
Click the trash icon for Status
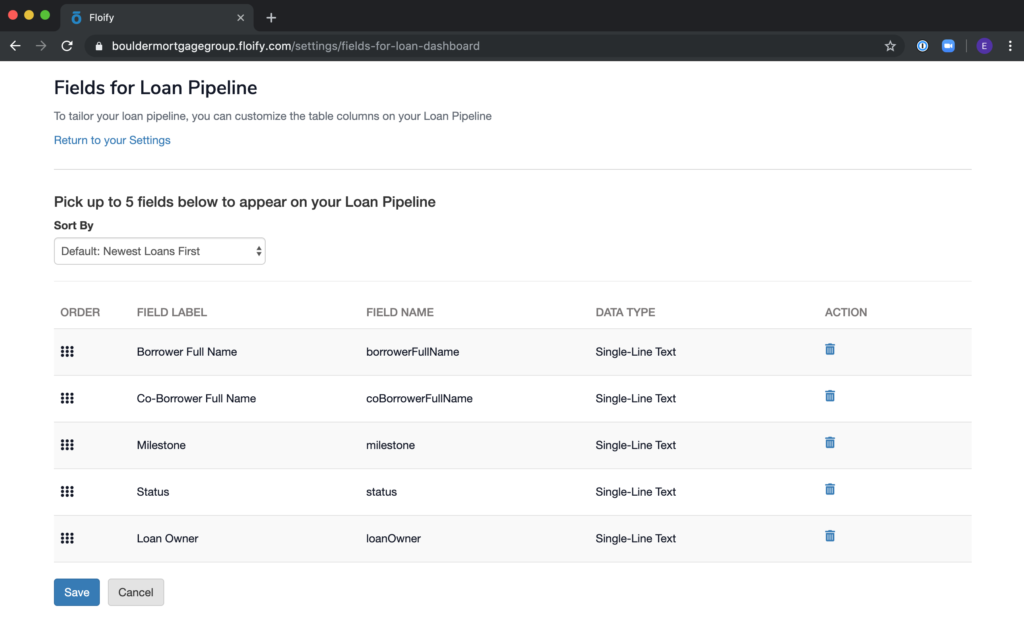pyautogui.click(x=829, y=489)
